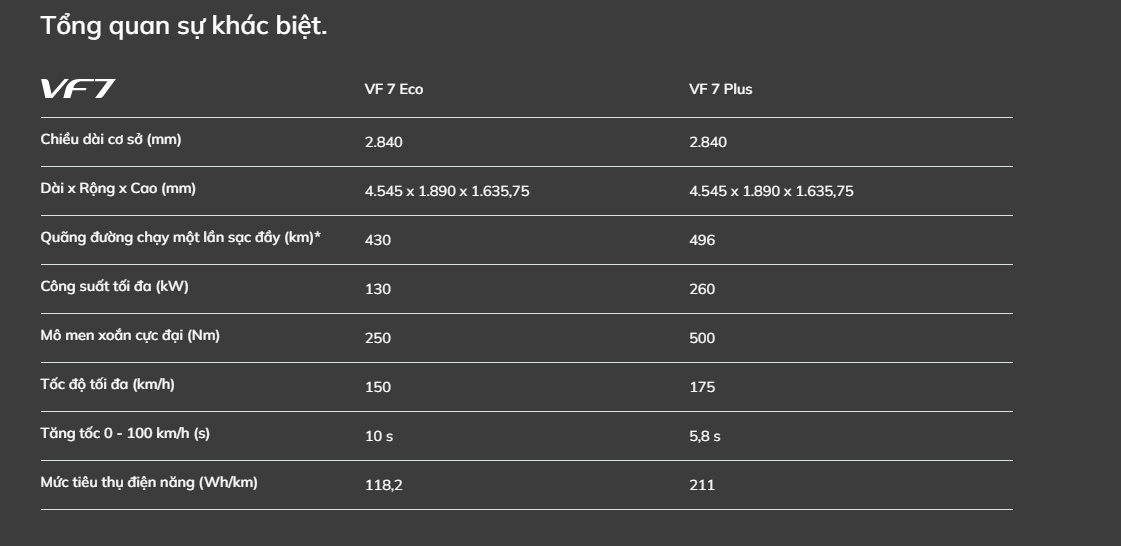Click the '5,8 s' acceleration value
The width and height of the screenshot is (1121, 546).
pyautogui.click(x=704, y=436)
